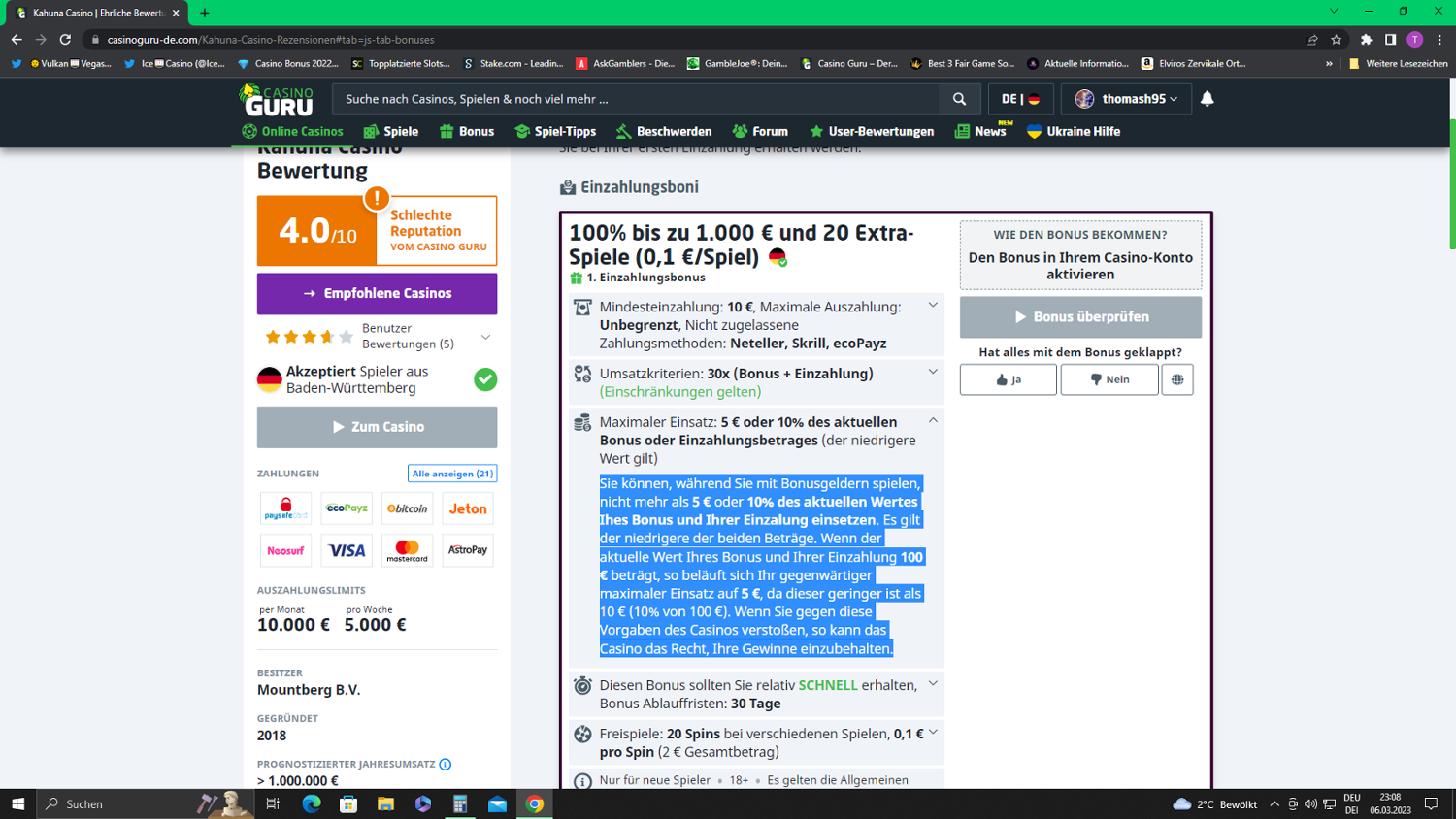Image resolution: width=1456 pixels, height=819 pixels.
Task: Select the paysafecard payment icon
Action: [285, 508]
